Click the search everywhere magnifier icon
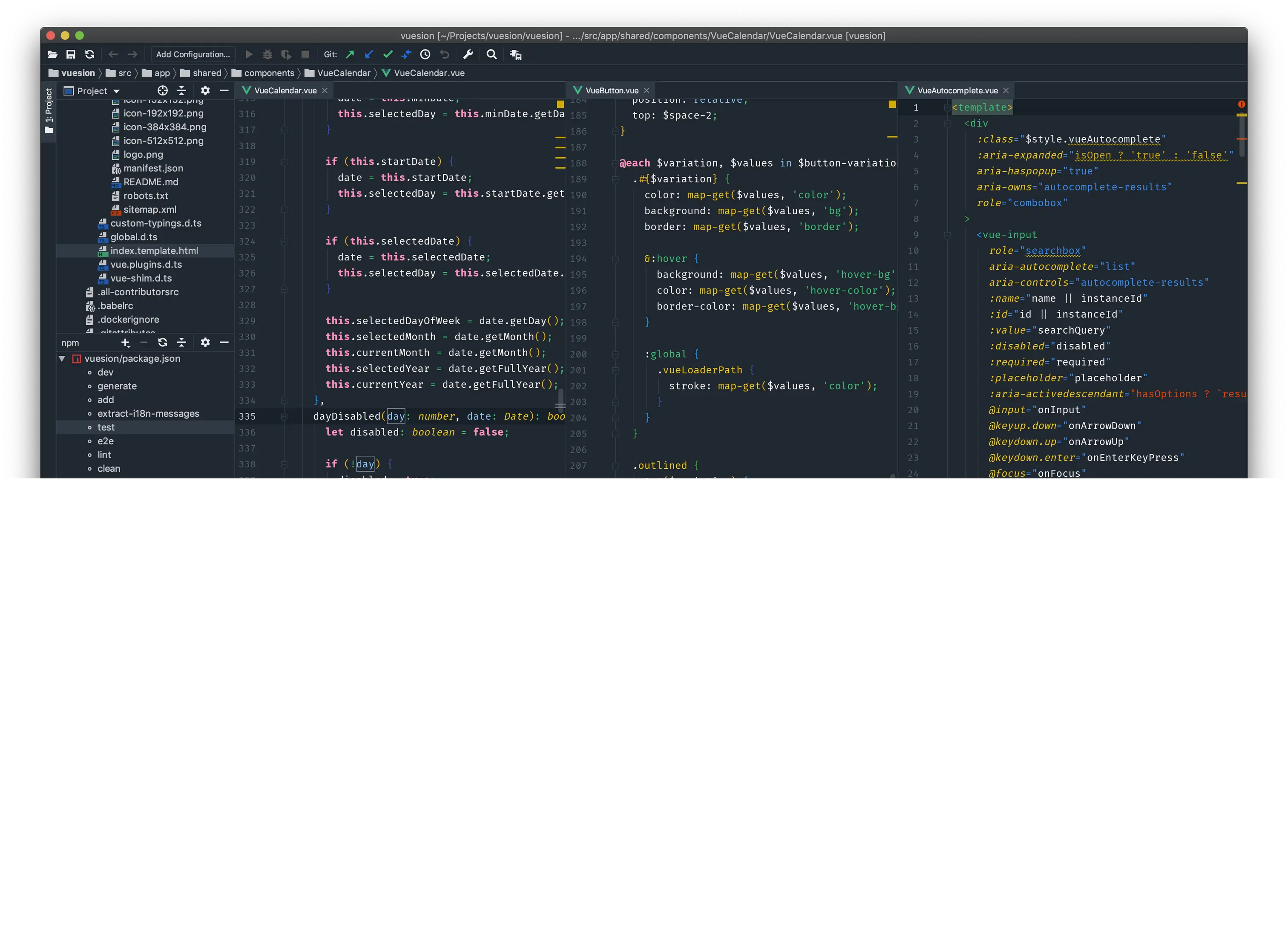 492,55
